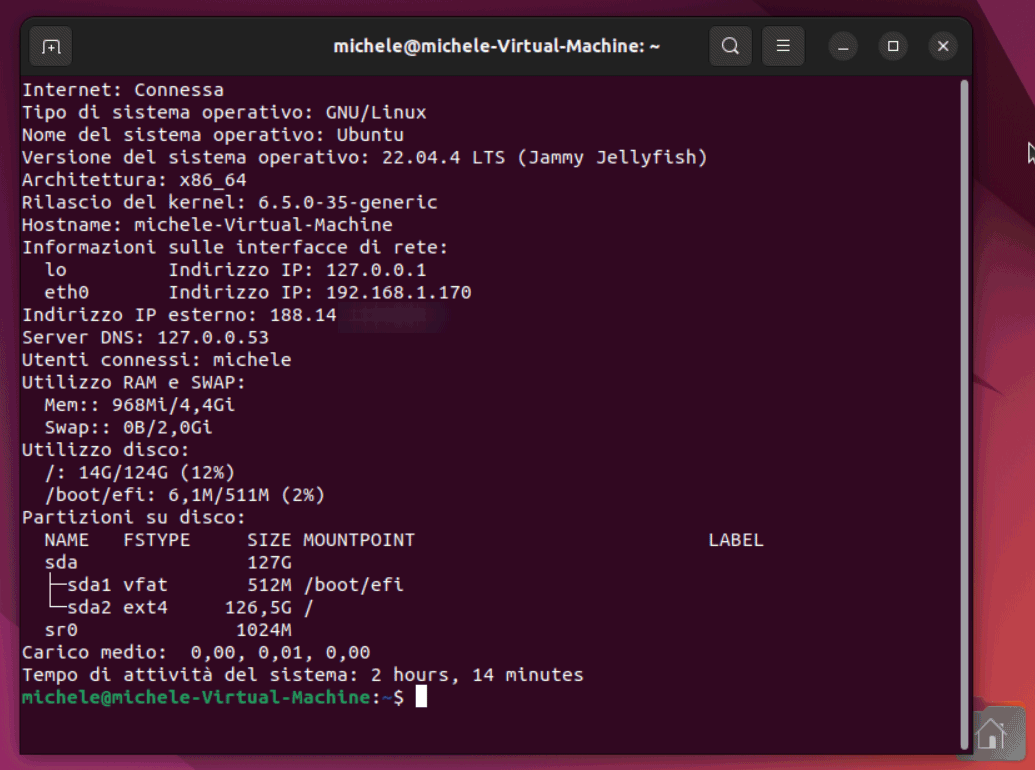Click 'Nome del sistema operativo: Ubuntu' line
This screenshot has width=1035, height=770.
coord(213,135)
